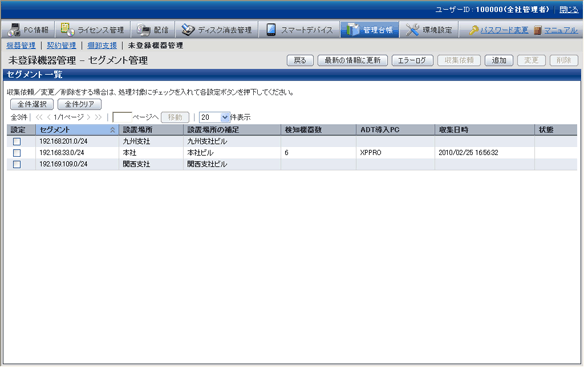The width and height of the screenshot is (584, 367).
Task: Click the スマートデバイス phone icon
Action: (271, 30)
